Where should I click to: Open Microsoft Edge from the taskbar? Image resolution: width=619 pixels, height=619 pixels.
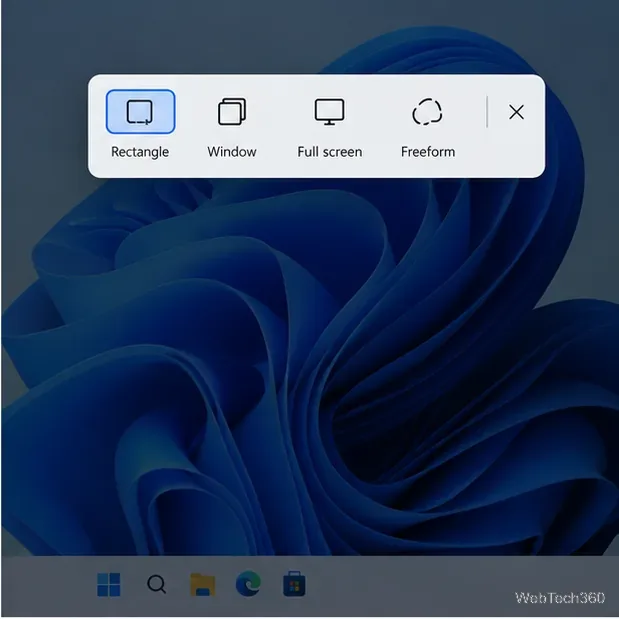[x=248, y=584]
